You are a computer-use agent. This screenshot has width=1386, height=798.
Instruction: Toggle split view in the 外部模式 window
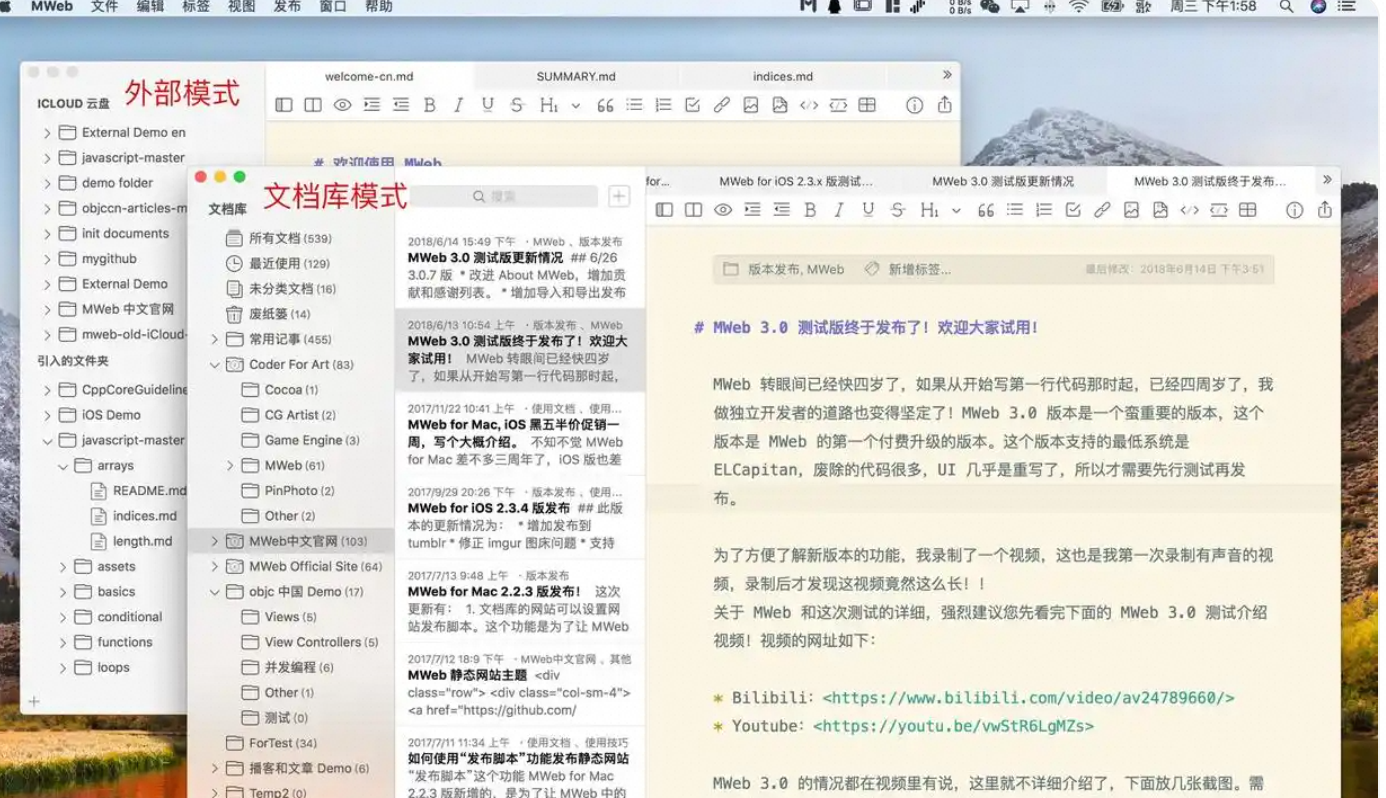pos(313,105)
